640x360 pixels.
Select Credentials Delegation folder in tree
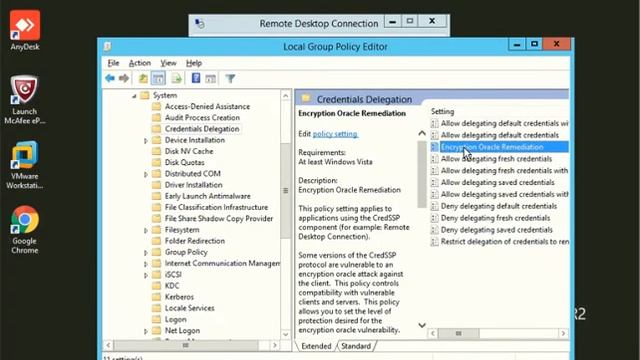[202, 129]
